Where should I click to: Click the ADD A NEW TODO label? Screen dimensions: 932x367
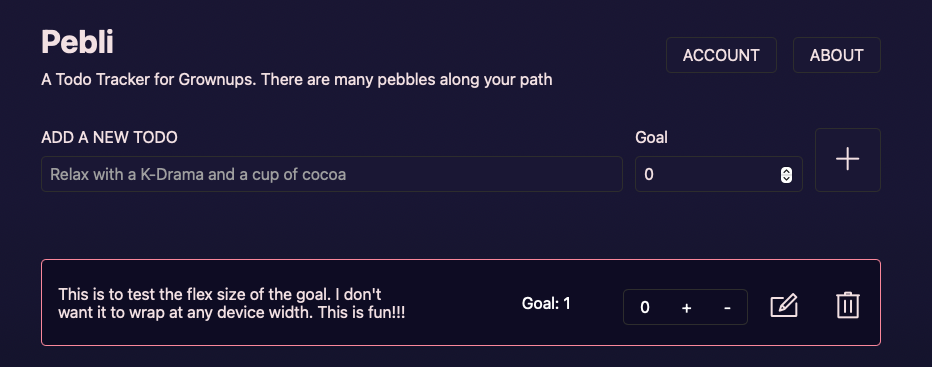(109, 137)
